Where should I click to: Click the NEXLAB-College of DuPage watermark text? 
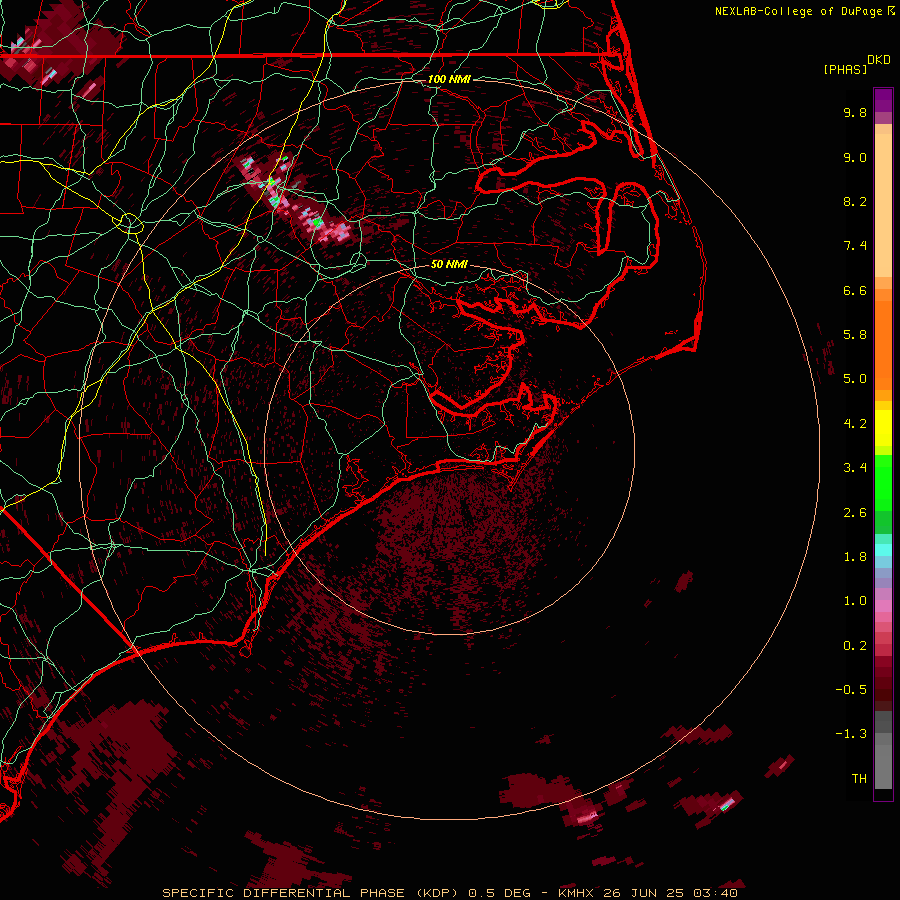point(800,11)
